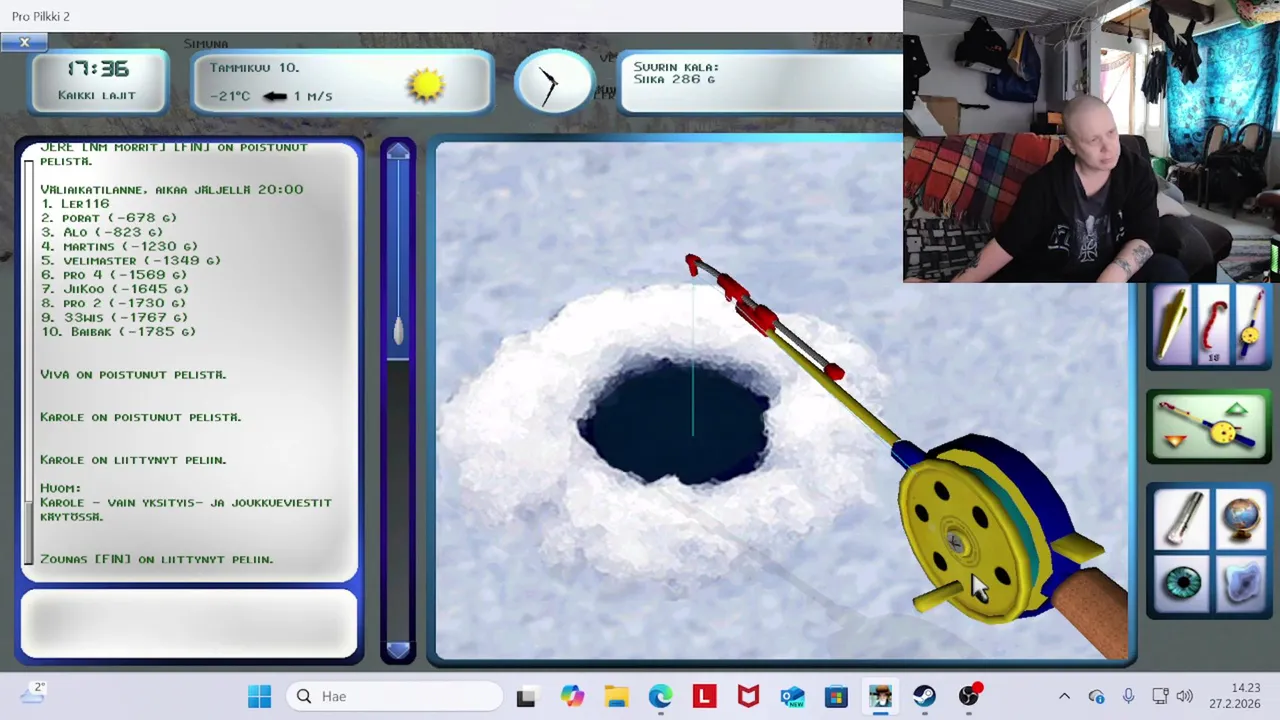Open Outlook from taskbar
The height and width of the screenshot is (720, 1280).
point(792,696)
